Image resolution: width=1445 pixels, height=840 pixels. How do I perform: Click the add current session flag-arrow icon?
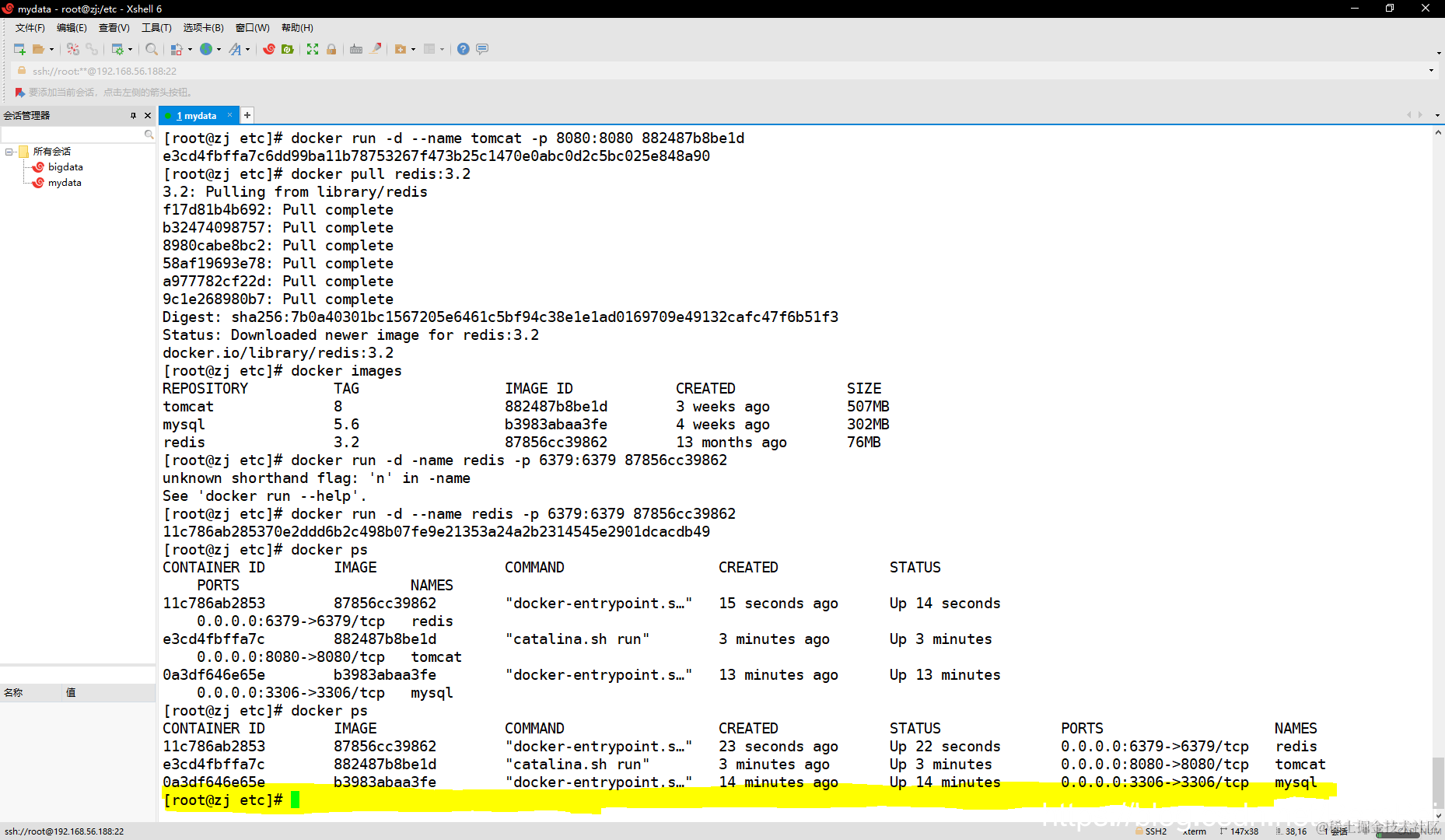[20, 93]
